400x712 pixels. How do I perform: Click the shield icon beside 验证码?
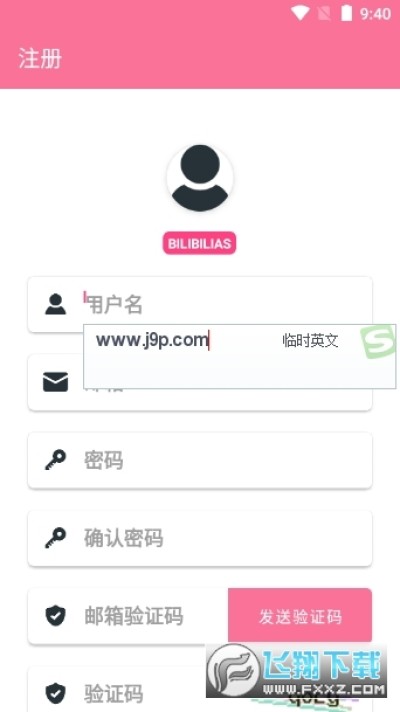tap(55, 693)
